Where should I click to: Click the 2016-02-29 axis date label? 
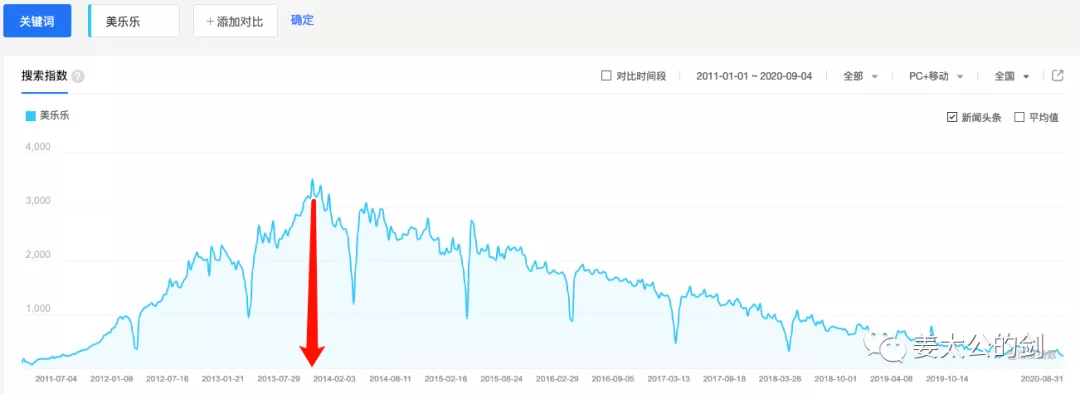[558, 378]
